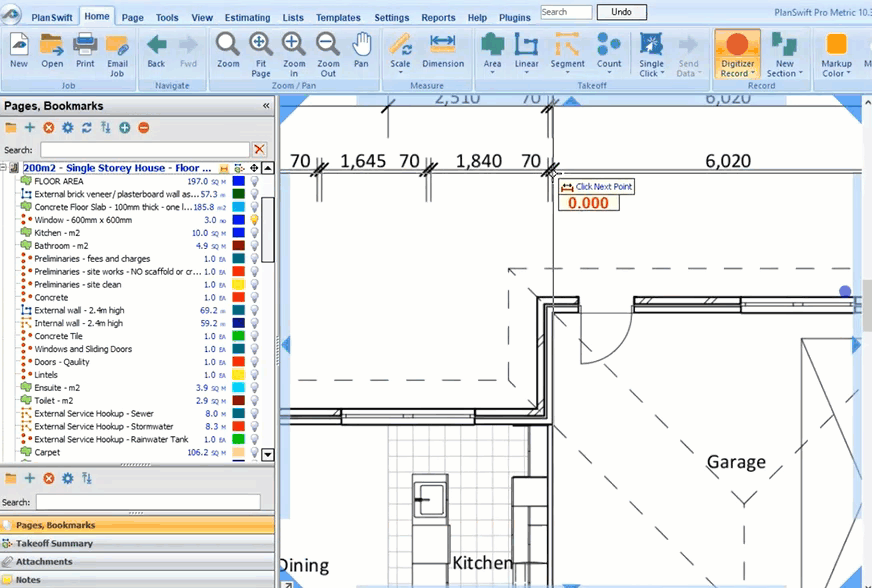This screenshot has height=588, width=872.
Task: Open the Linear tool dropdown arrow
Action: point(526,72)
